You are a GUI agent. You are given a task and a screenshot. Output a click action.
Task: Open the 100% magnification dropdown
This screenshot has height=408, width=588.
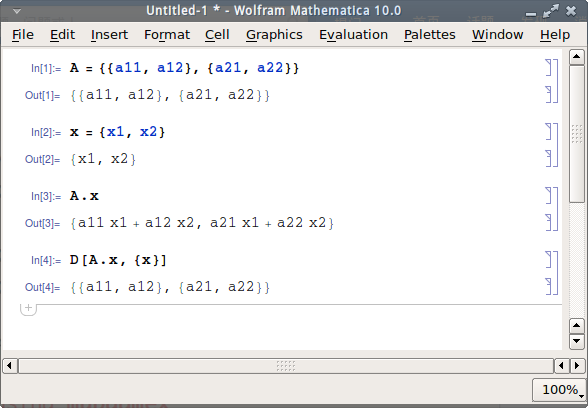coord(560,390)
